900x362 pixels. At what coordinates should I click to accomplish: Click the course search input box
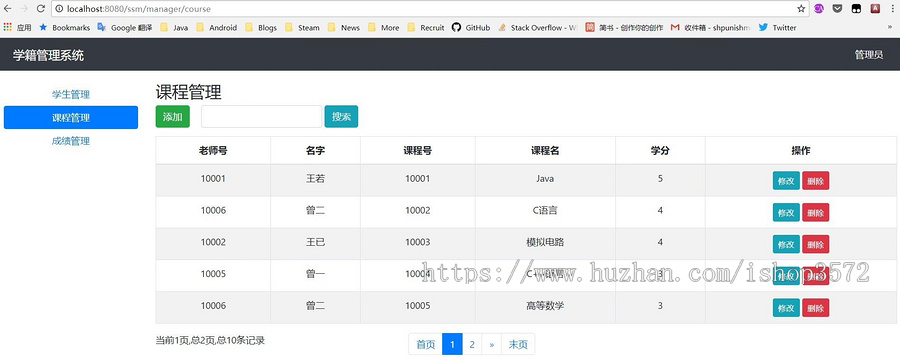tap(261, 116)
